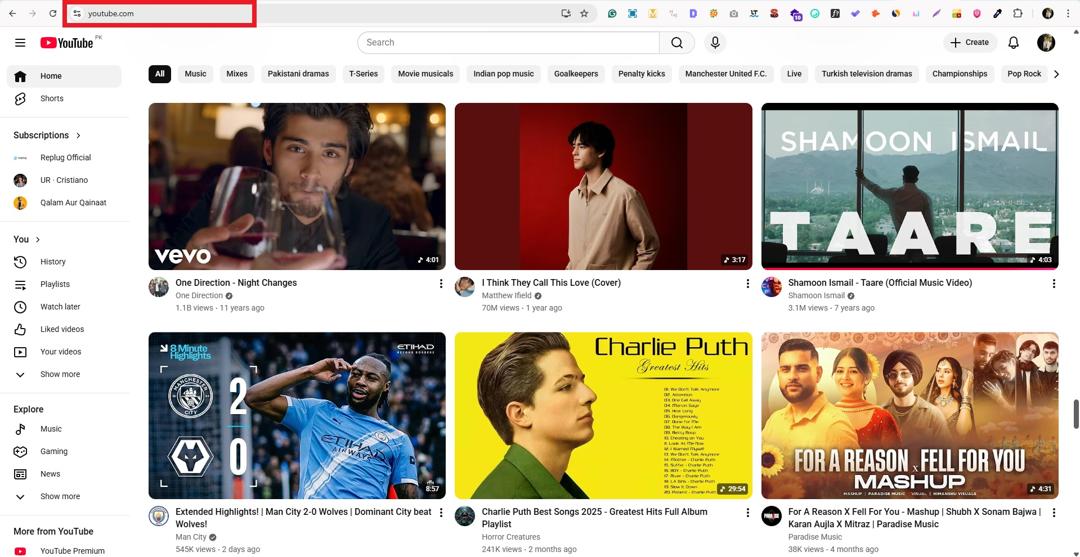Open the notifications bell
Image resolution: width=1080 pixels, height=557 pixels.
click(x=1013, y=43)
